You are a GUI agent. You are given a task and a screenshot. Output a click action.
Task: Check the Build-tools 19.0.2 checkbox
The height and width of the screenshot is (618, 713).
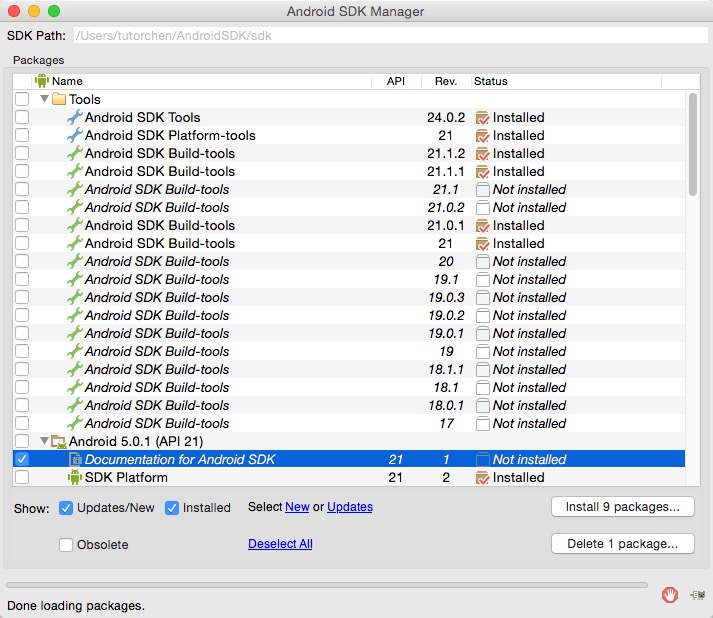point(22,315)
